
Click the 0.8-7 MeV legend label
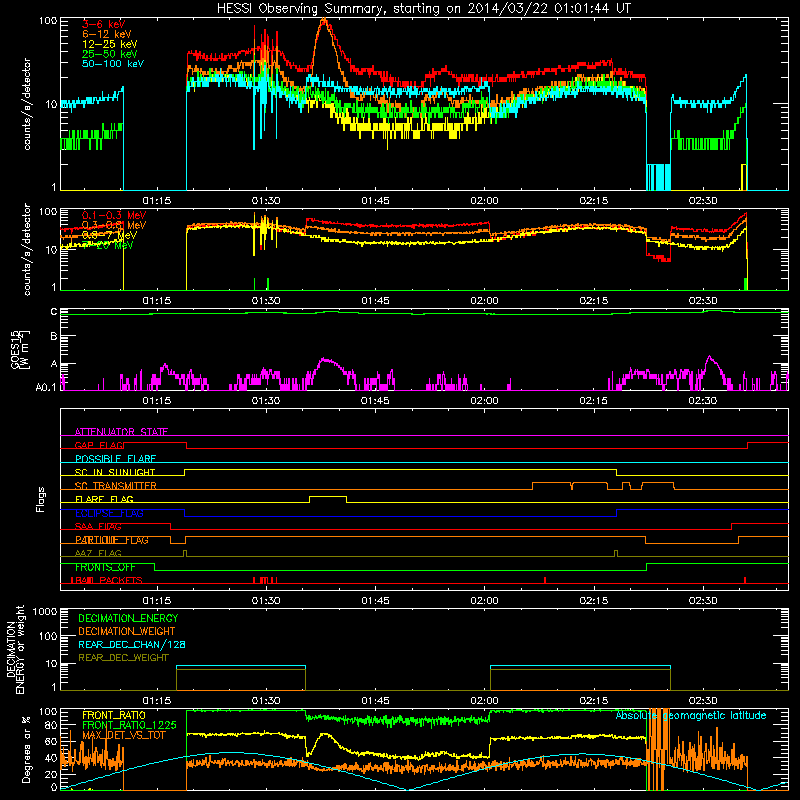(110, 235)
